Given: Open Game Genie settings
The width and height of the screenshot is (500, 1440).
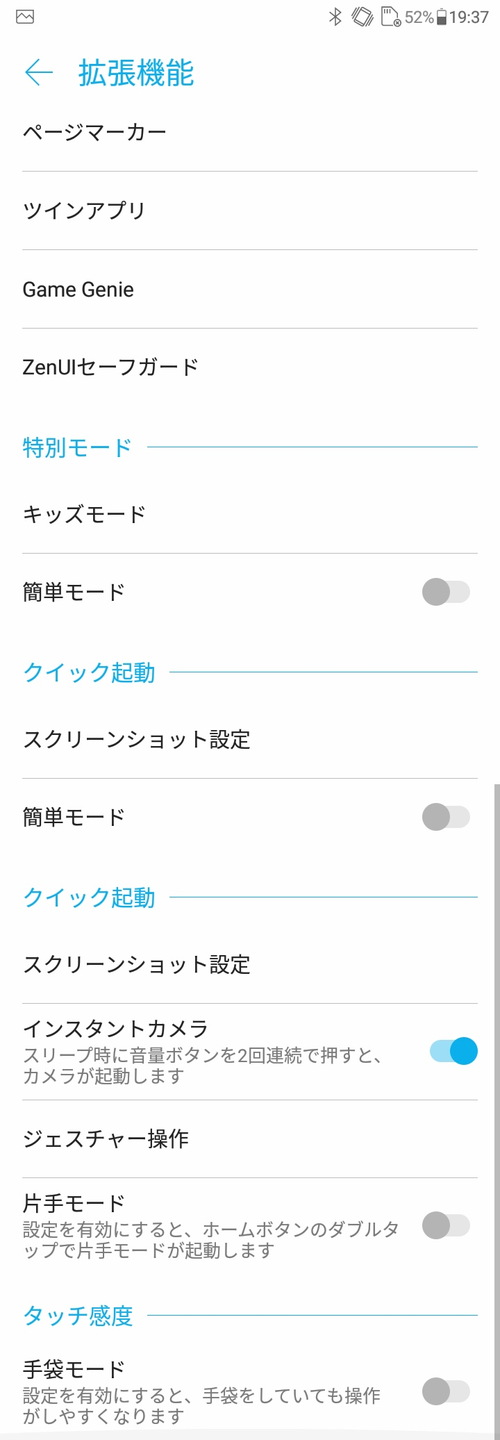Looking at the screenshot, I should point(250,289).
